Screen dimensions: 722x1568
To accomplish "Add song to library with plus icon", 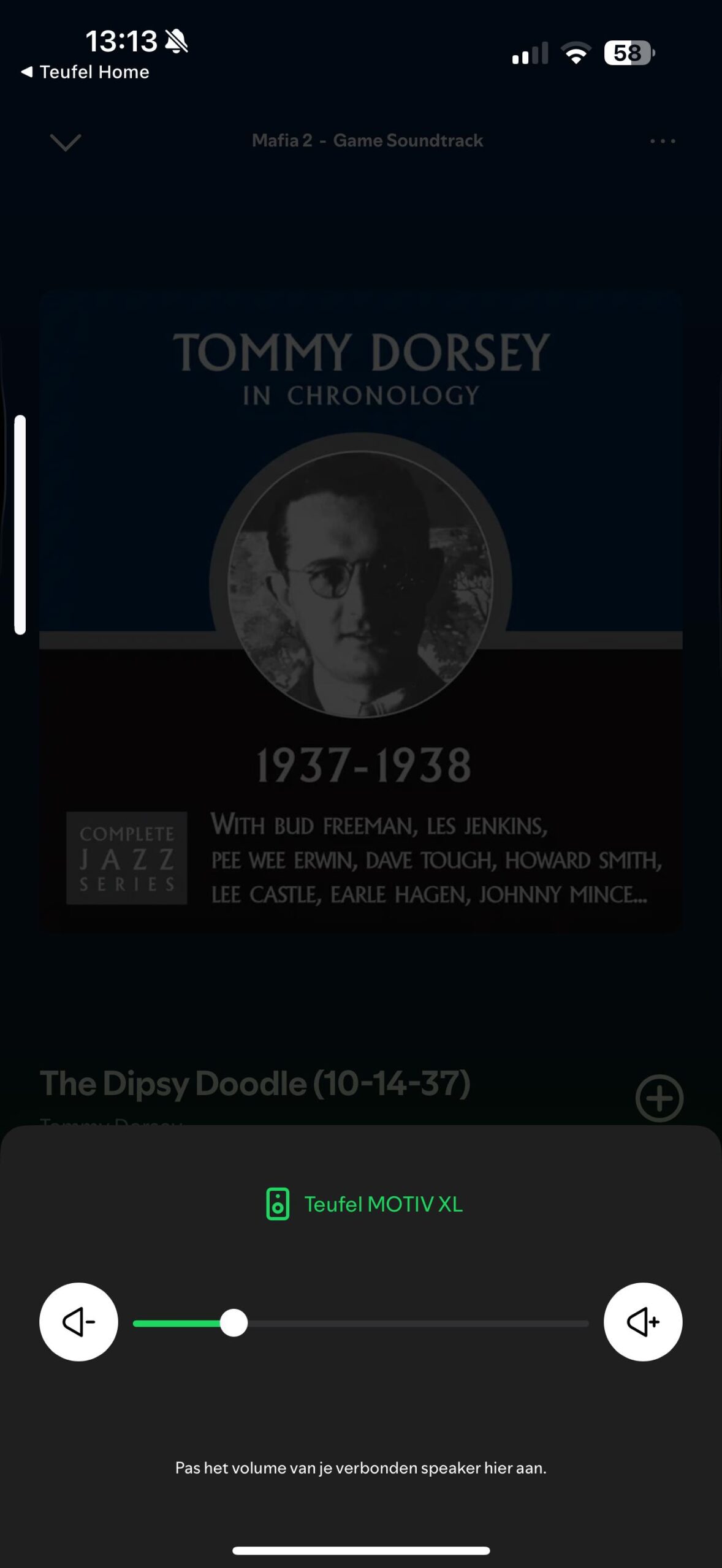I will point(659,1098).
